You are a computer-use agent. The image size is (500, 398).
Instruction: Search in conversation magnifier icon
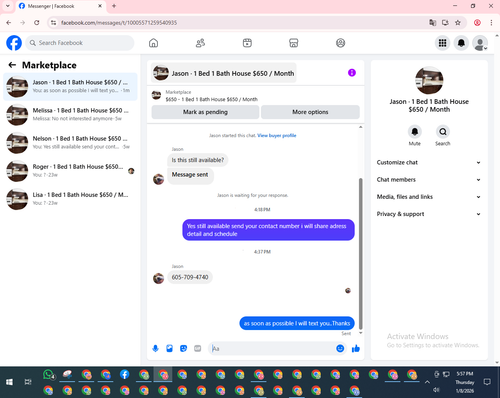tap(443, 132)
